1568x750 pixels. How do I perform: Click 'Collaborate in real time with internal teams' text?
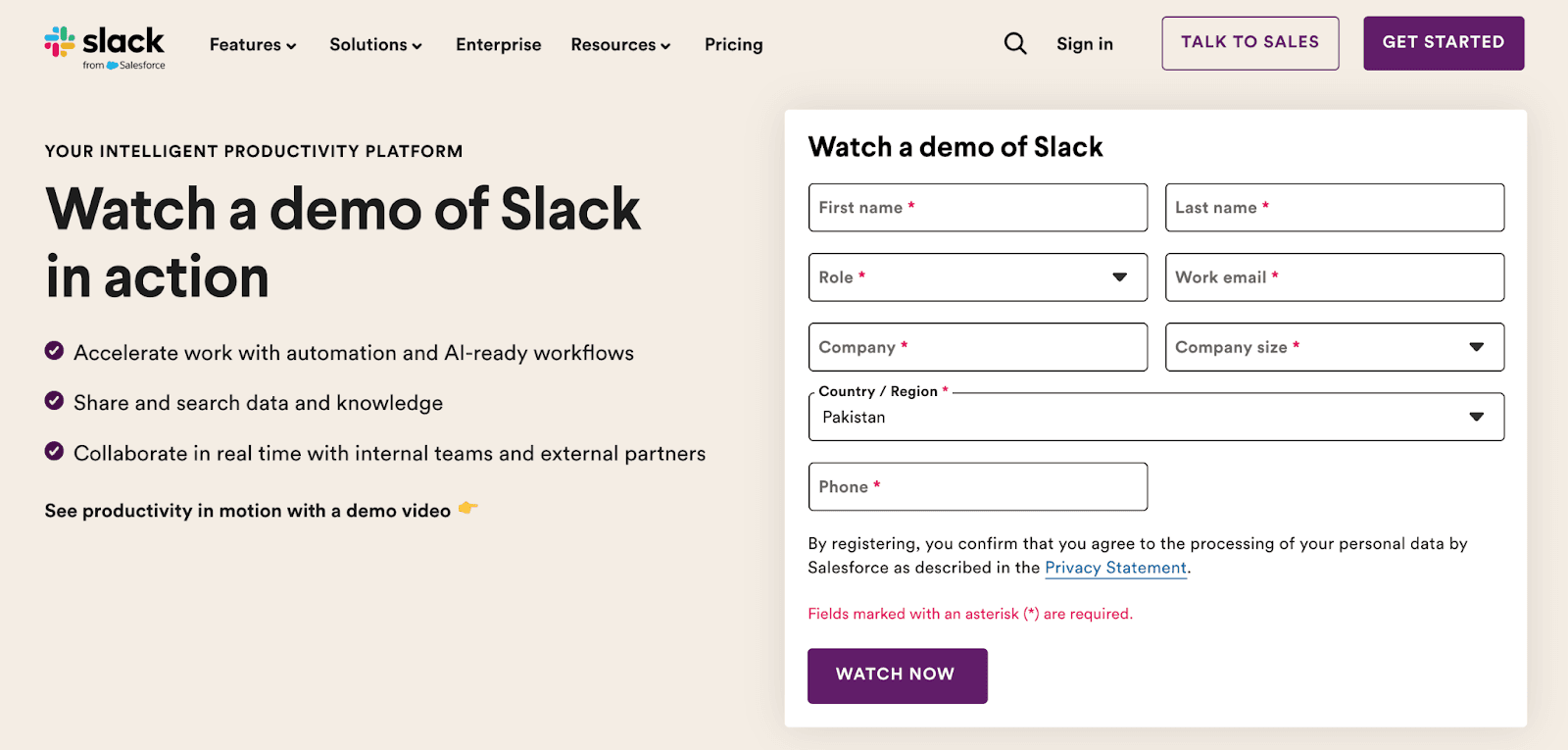tap(390, 453)
